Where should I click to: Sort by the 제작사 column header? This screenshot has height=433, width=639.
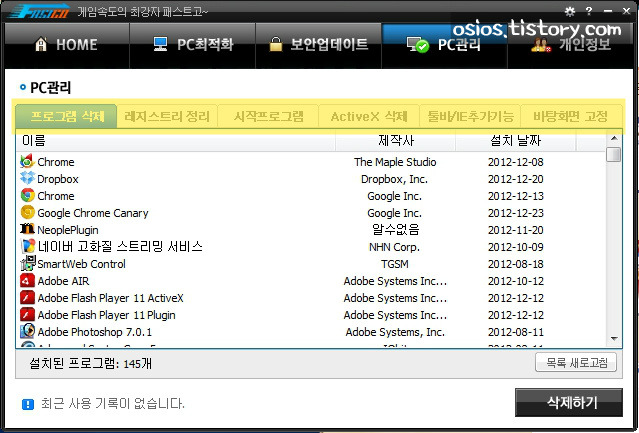pos(395,141)
